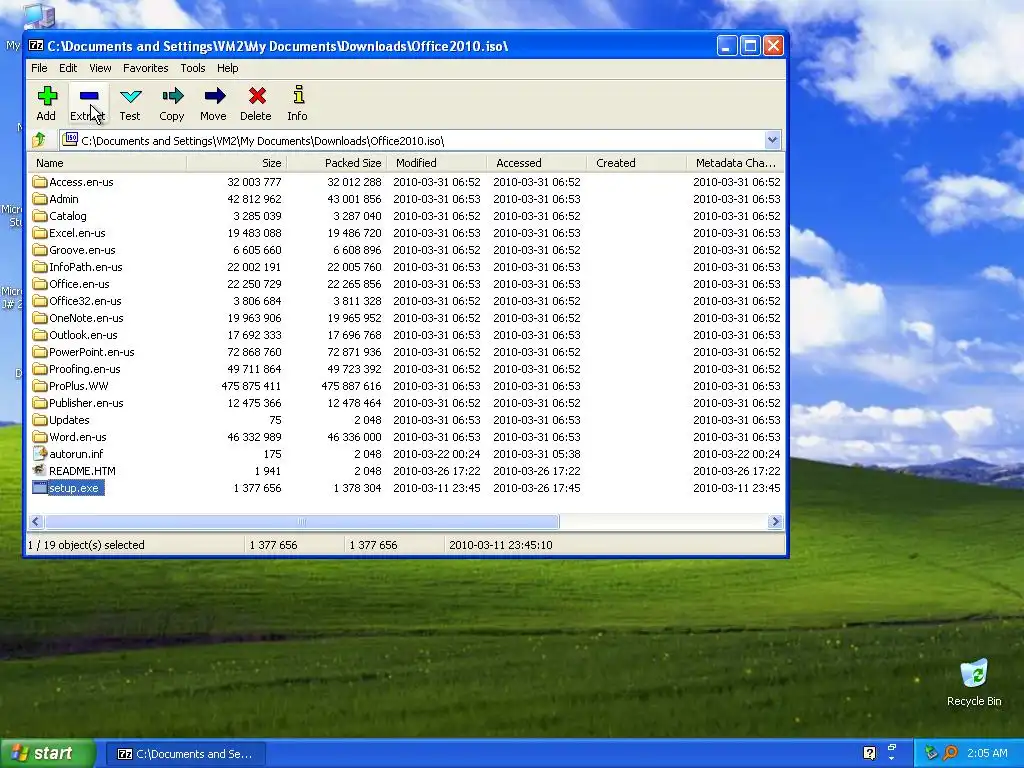Select the Excel.en-us folder icon
This screenshot has width=1024, height=768.
pyautogui.click(x=40, y=232)
